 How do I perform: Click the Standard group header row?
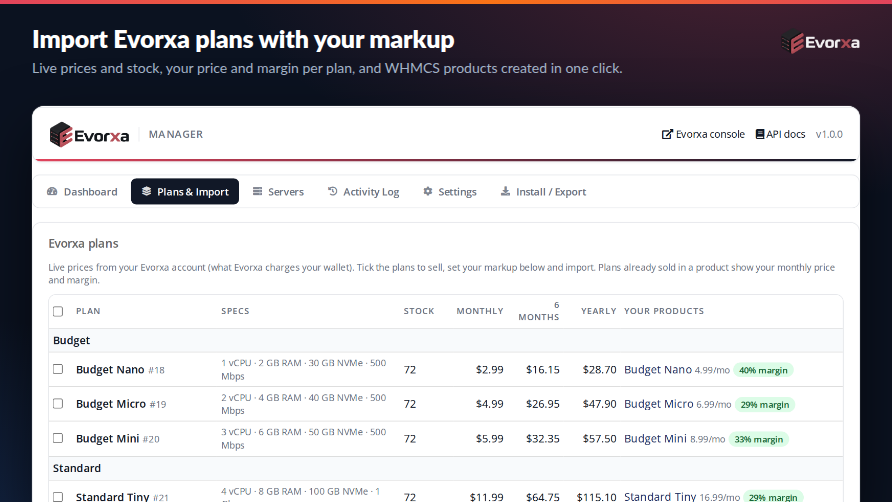(x=445, y=468)
